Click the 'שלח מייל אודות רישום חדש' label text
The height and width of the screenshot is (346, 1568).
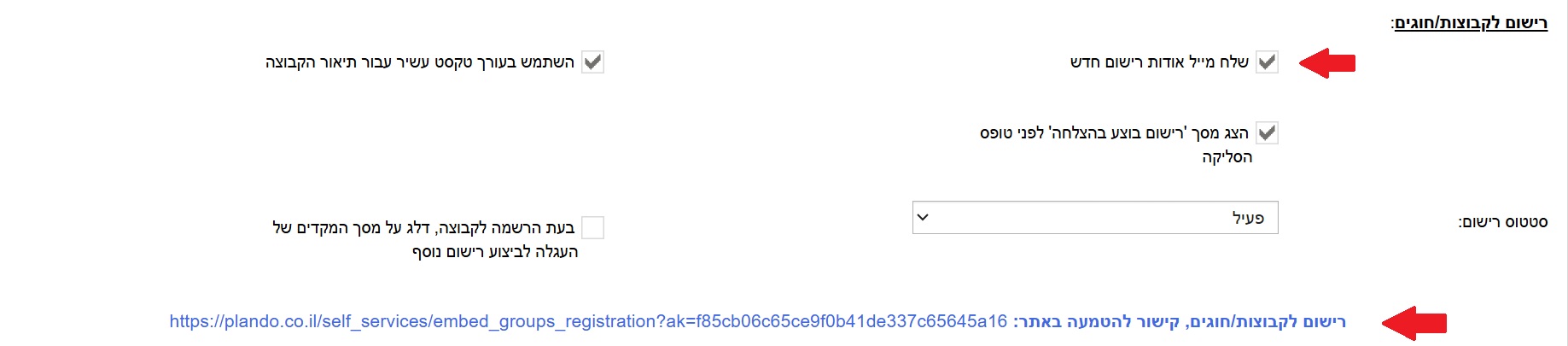[x=1159, y=62]
